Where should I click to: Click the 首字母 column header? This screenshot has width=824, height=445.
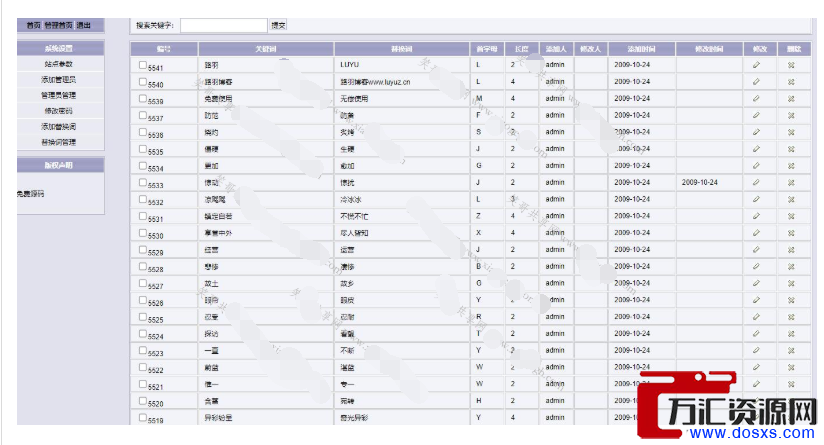(487, 49)
